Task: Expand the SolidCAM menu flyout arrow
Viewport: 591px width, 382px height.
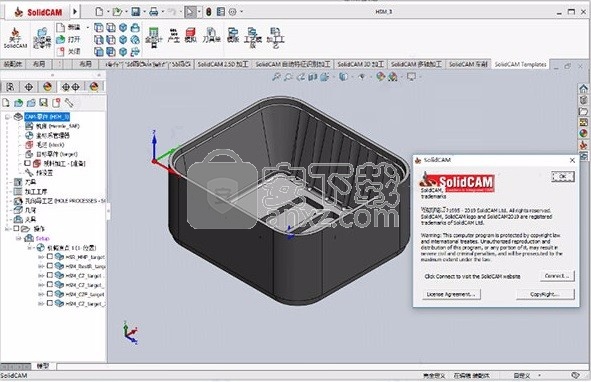Action: [x=75, y=12]
